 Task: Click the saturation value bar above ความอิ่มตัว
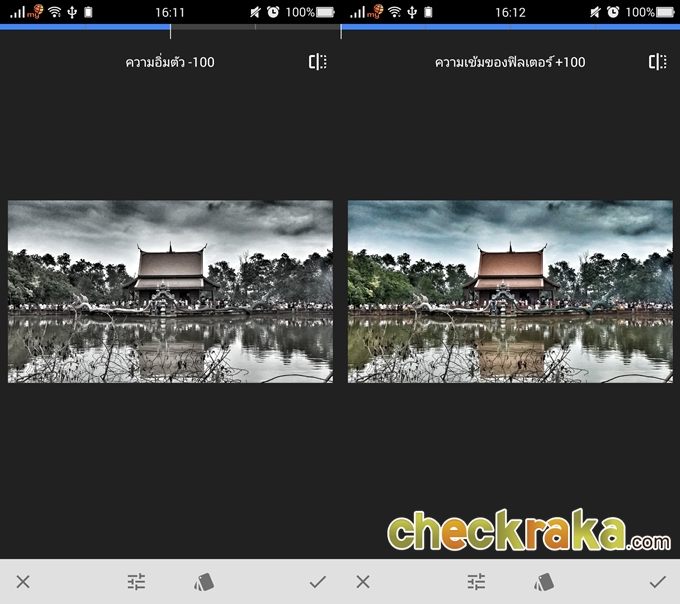coord(170,27)
